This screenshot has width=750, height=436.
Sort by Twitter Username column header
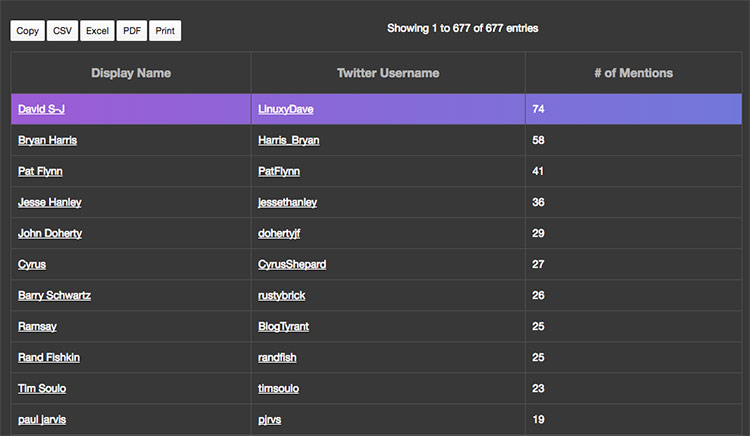pyautogui.click(x=388, y=73)
